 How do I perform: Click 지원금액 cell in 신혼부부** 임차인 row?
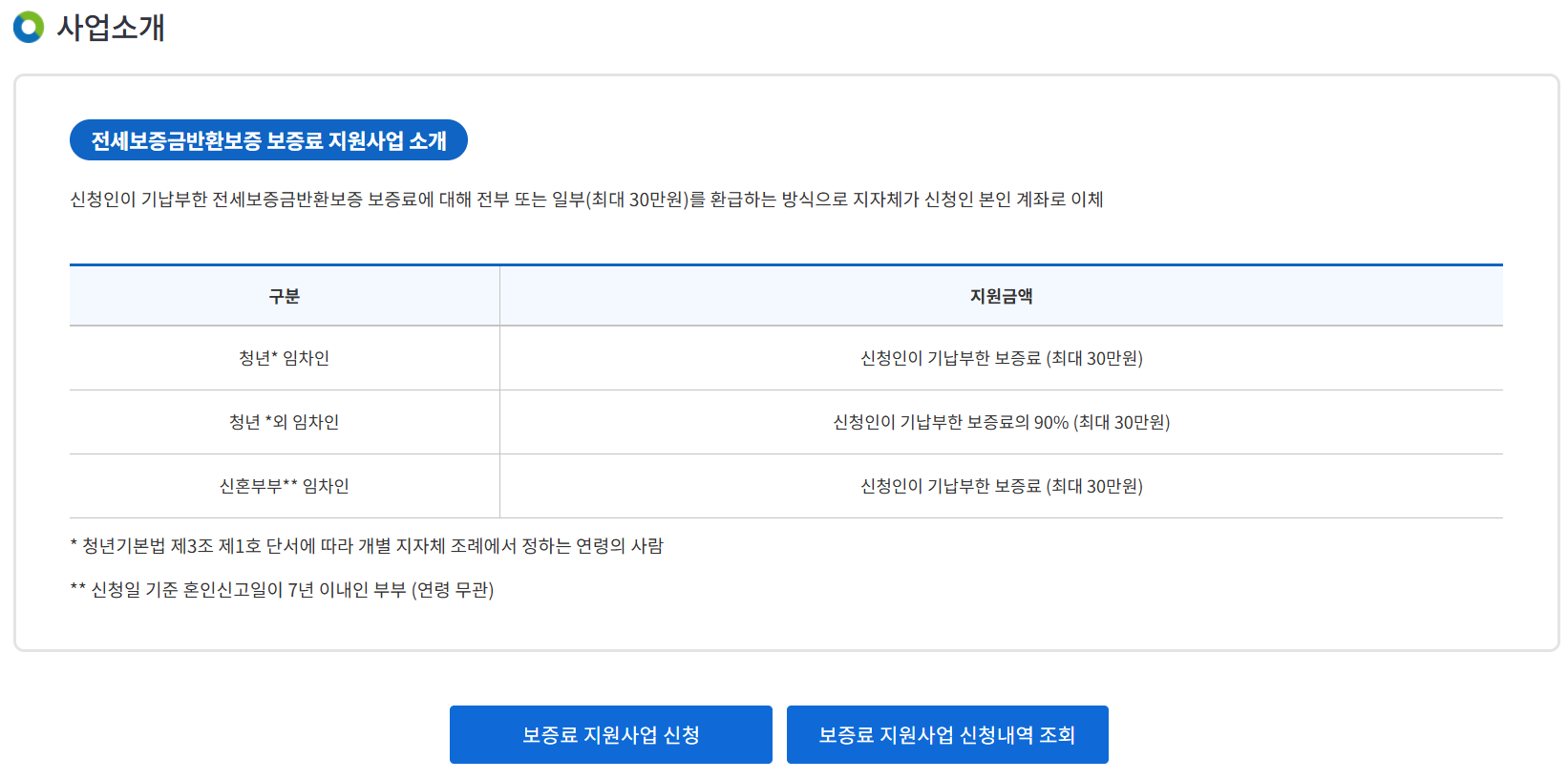pos(1002,486)
